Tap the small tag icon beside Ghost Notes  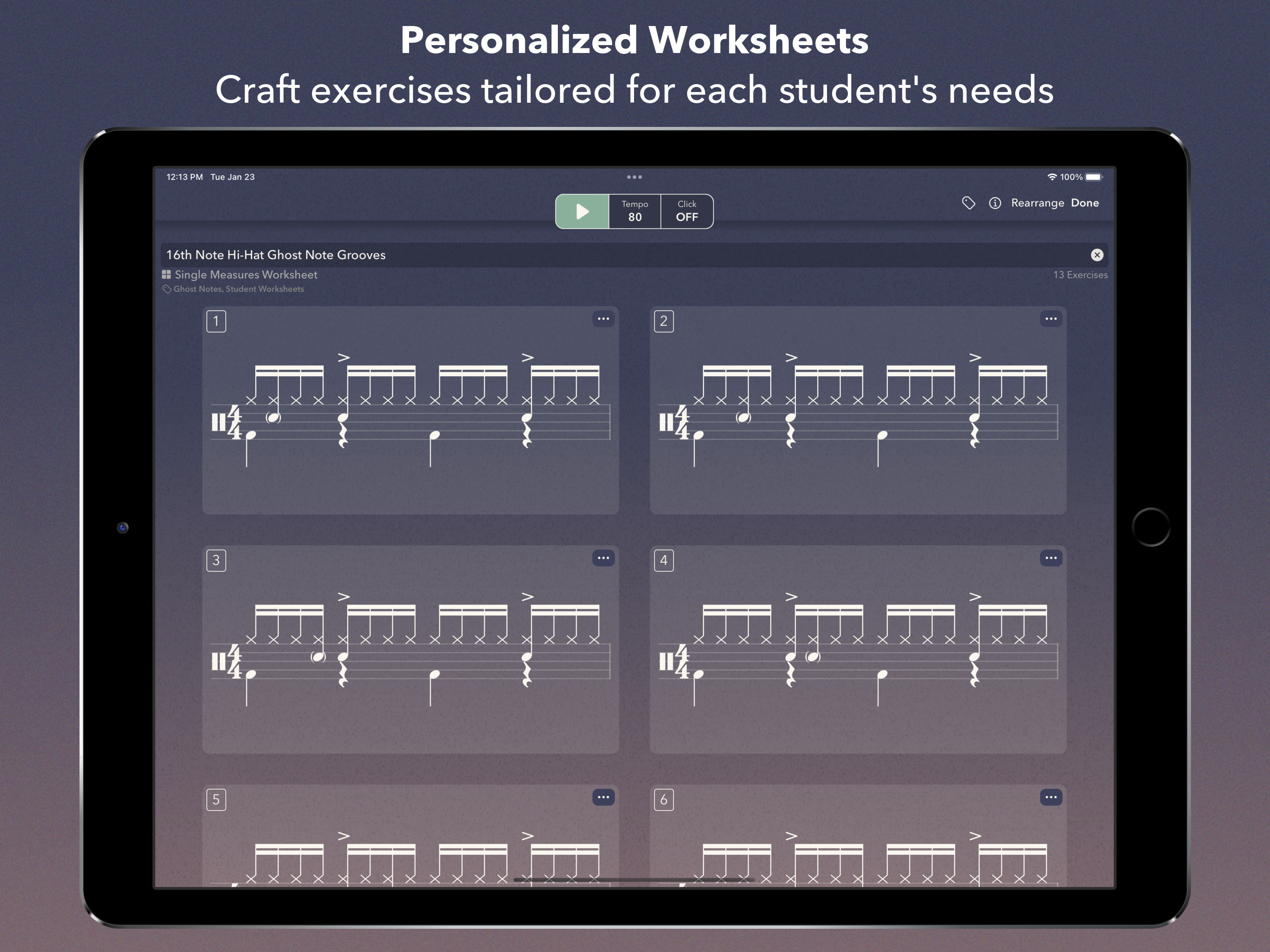pyautogui.click(x=167, y=289)
